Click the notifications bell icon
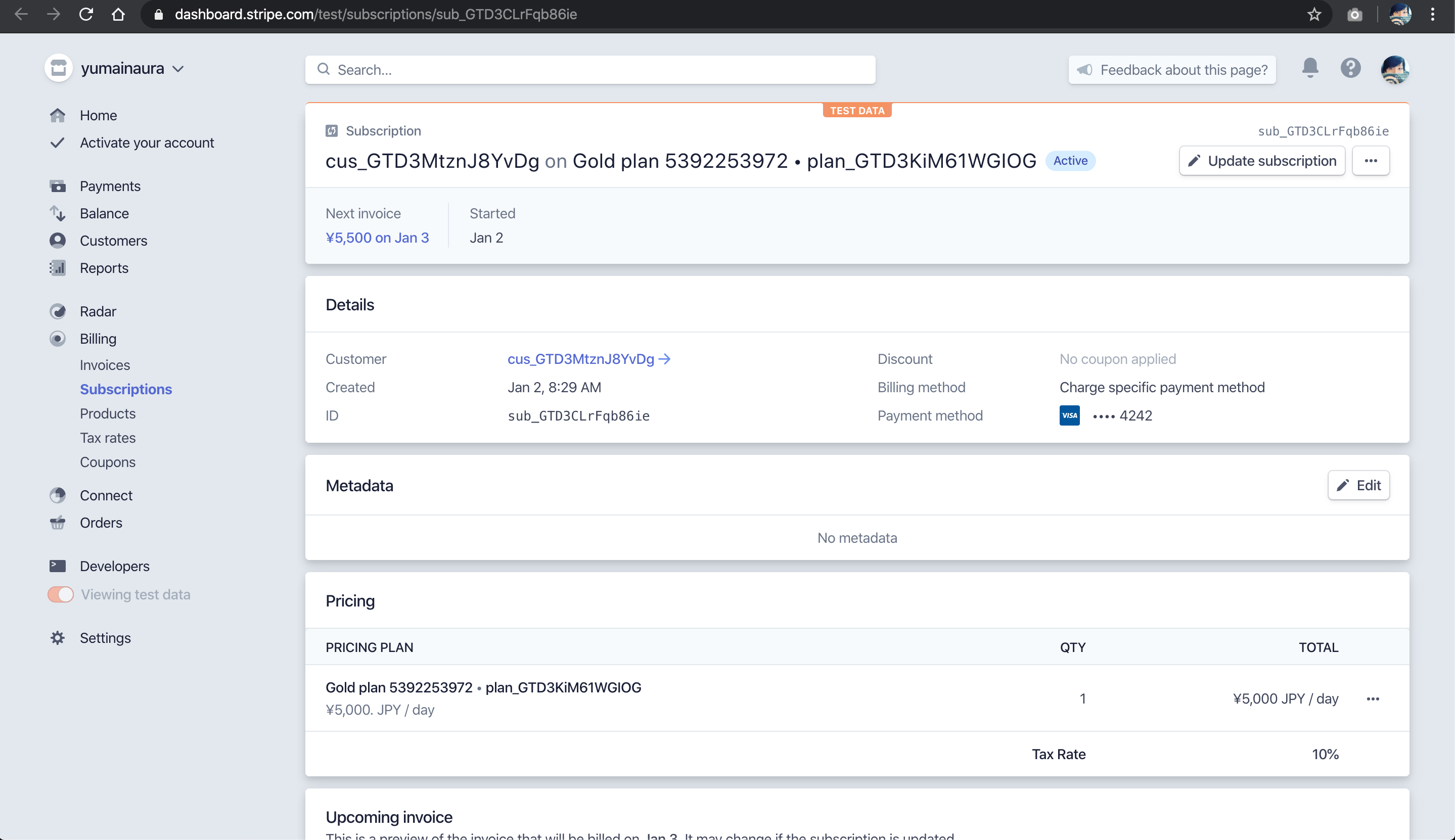The image size is (1455, 840). pos(1309,68)
